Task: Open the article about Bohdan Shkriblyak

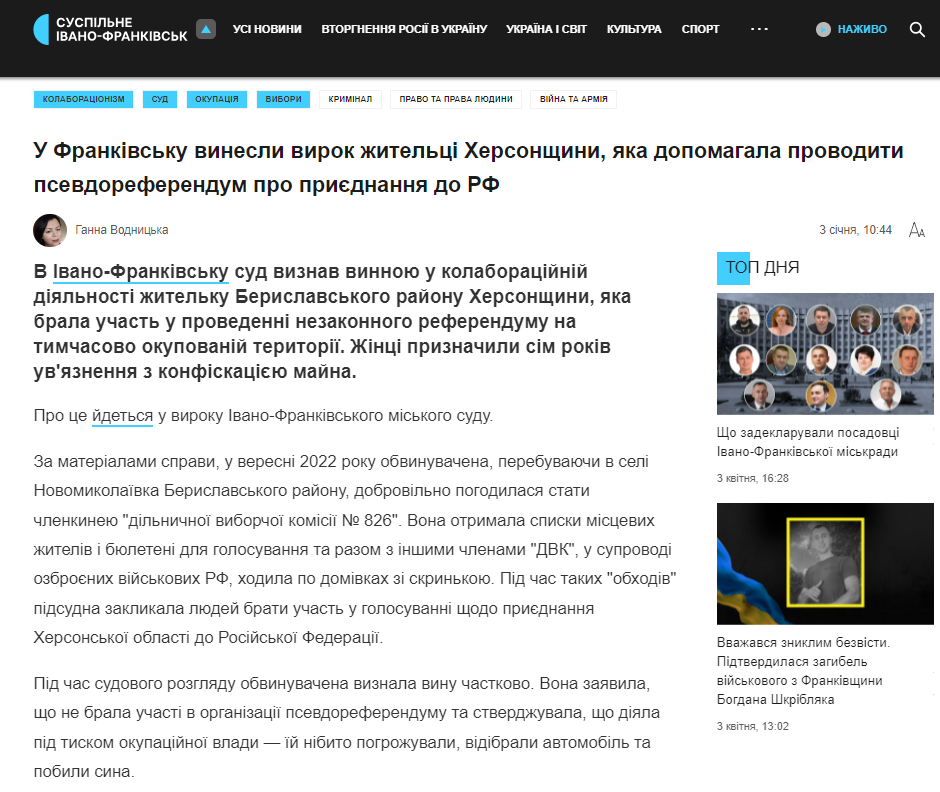Action: pyautogui.click(x=824, y=563)
